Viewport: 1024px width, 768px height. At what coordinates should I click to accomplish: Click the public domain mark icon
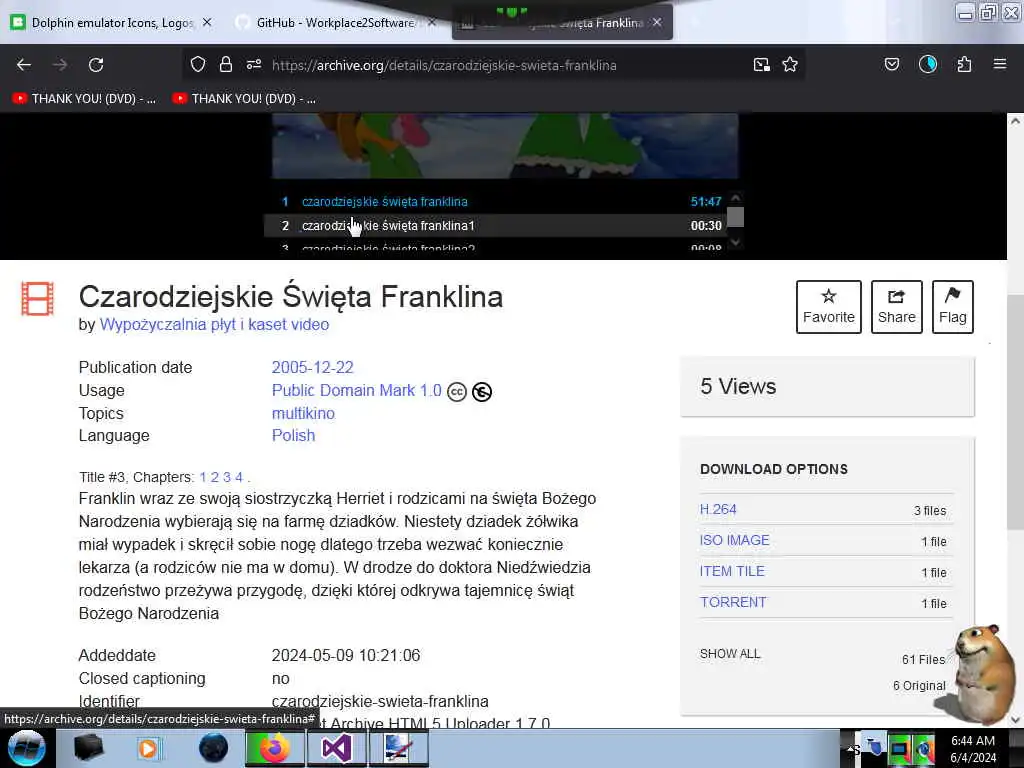click(x=482, y=392)
